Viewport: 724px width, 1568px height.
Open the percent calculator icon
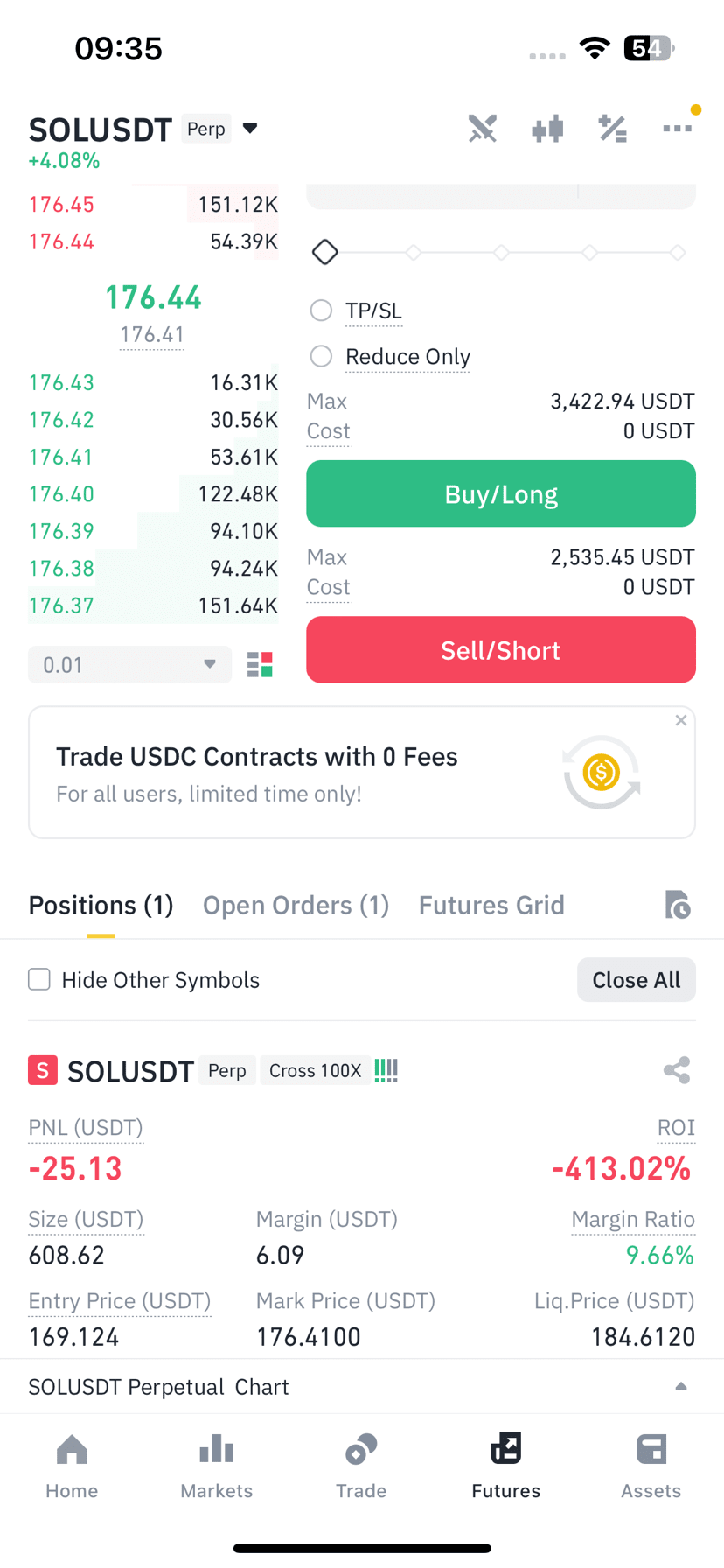(612, 129)
